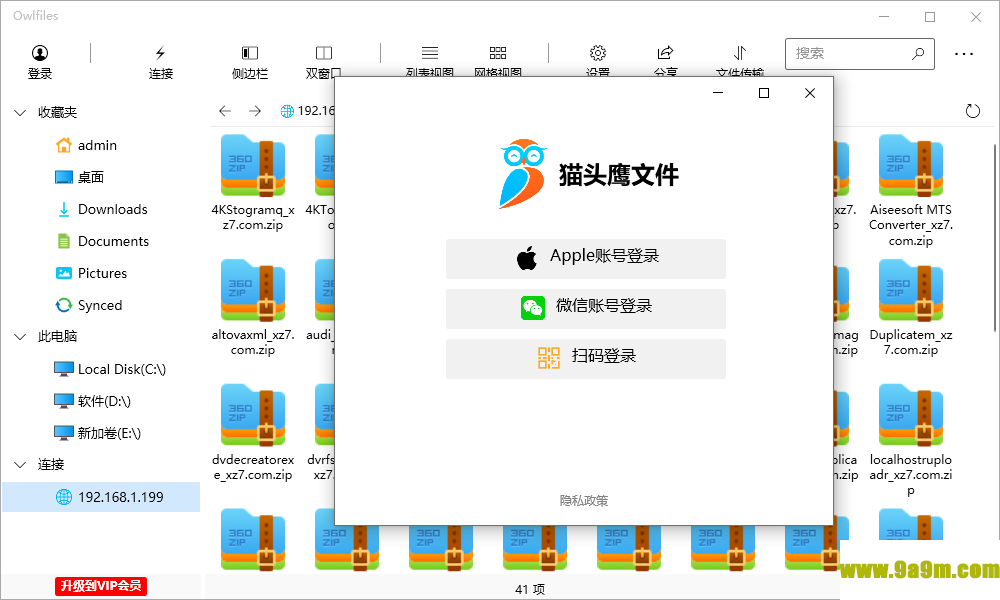Screen dimensions: 1000x600
Task: Click the 41 项 status text
Action: click(x=529, y=590)
